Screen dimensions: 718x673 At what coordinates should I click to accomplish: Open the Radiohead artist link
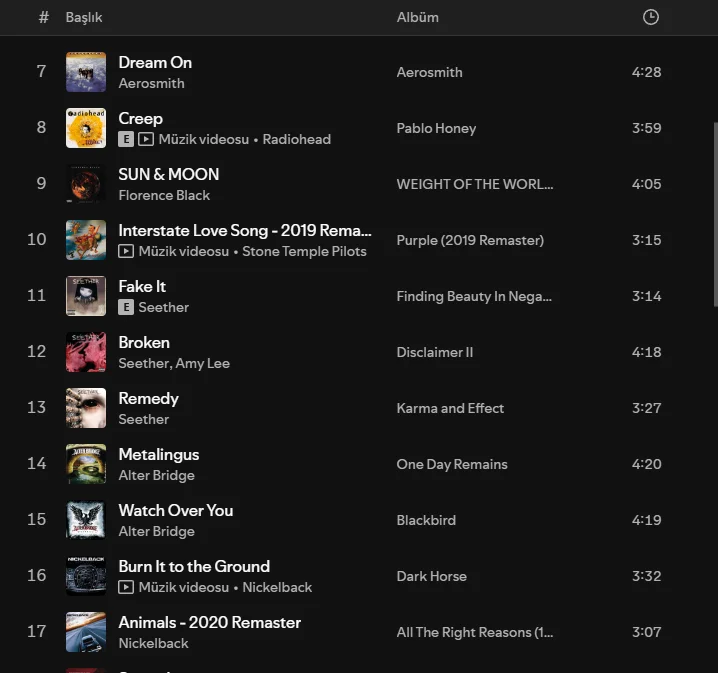point(297,139)
